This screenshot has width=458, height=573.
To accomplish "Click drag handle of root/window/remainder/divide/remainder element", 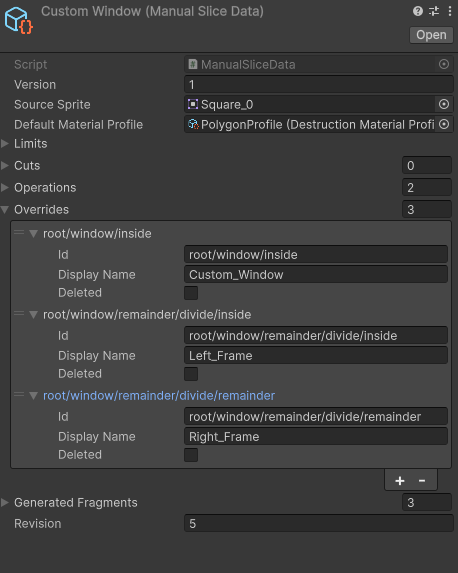I will 19,394.
